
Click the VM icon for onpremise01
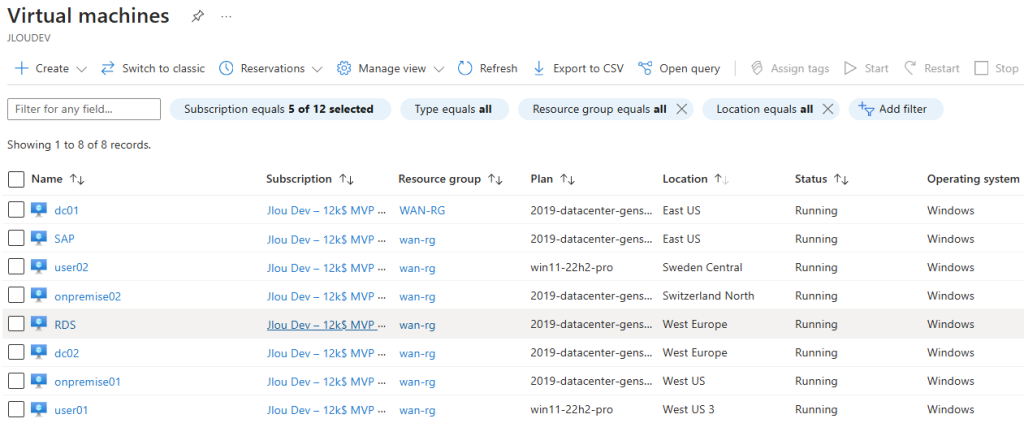point(39,381)
